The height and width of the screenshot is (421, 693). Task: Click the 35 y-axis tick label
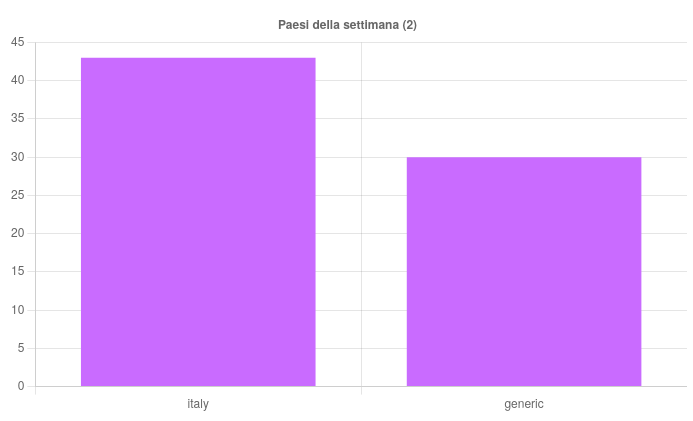[18, 118]
